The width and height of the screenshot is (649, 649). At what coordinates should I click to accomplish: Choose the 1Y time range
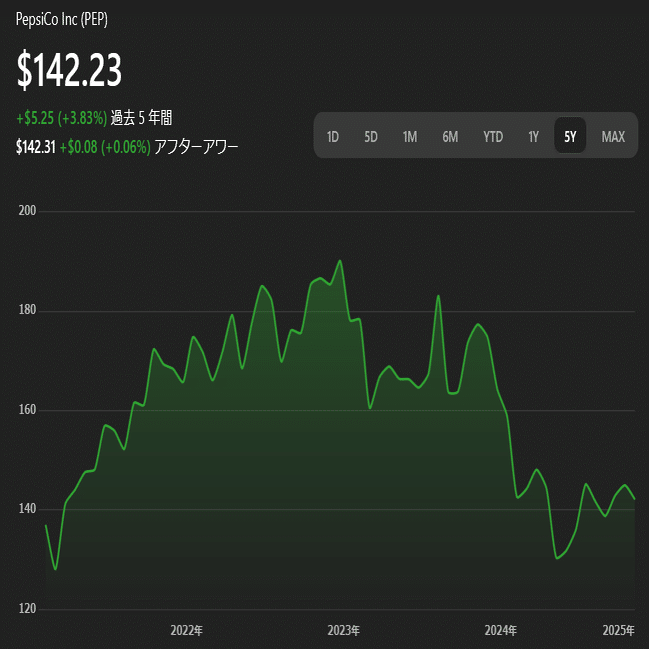pyautogui.click(x=534, y=136)
